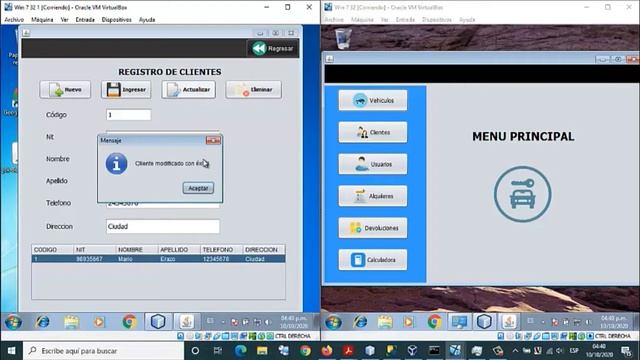Open Ver menu in Win 7 32 1 VirtualBox window
The width and height of the screenshot is (640, 360).
64,20
